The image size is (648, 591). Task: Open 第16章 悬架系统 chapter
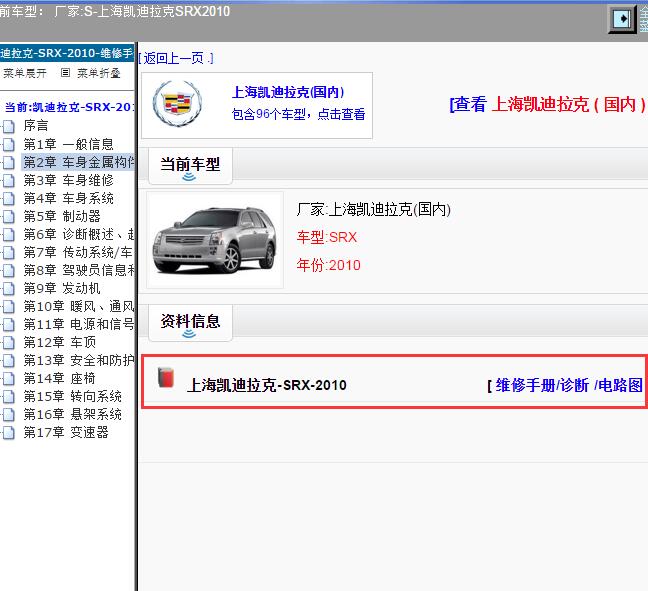click(x=72, y=414)
